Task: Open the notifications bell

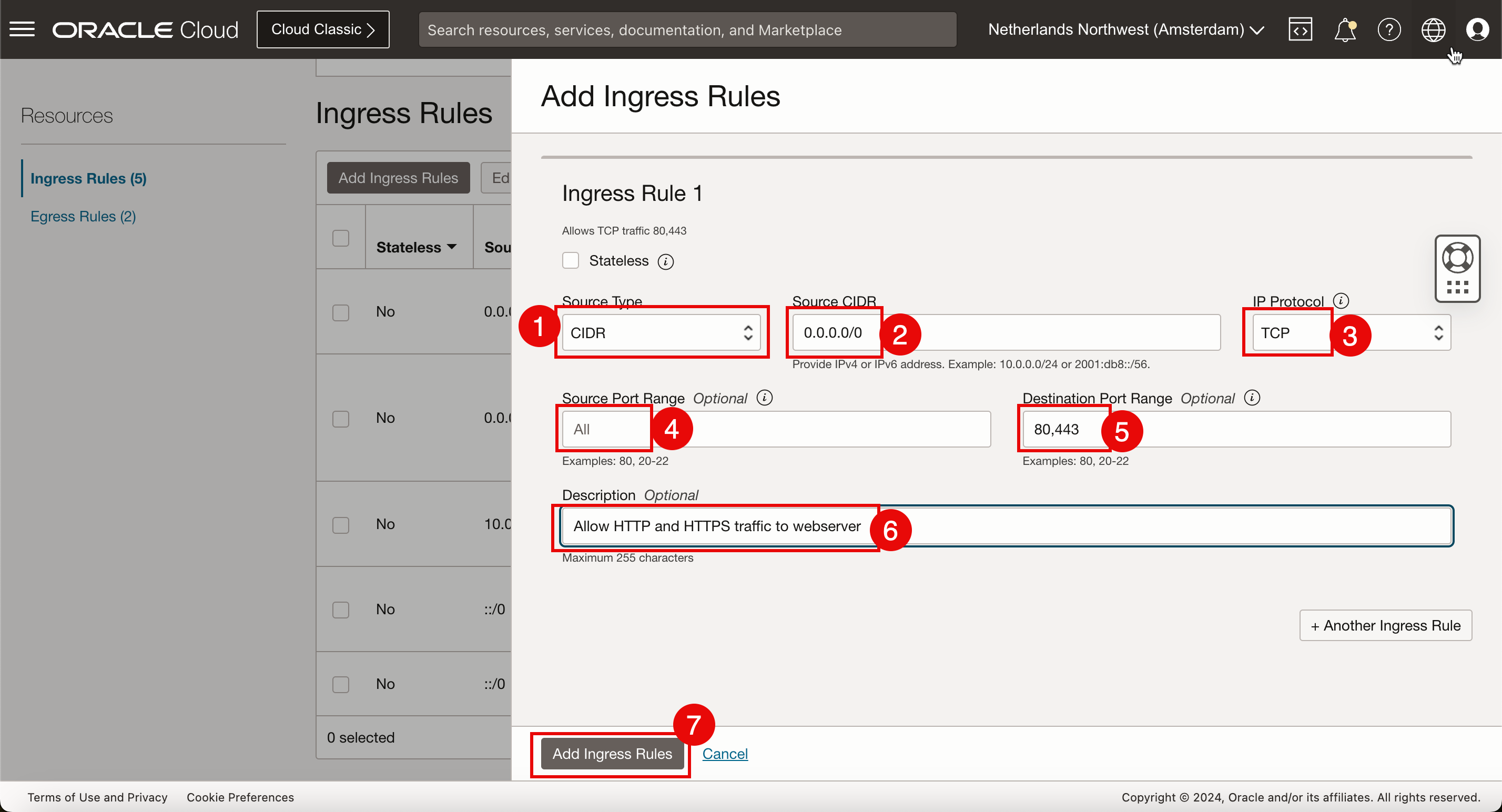Action: tap(1345, 29)
